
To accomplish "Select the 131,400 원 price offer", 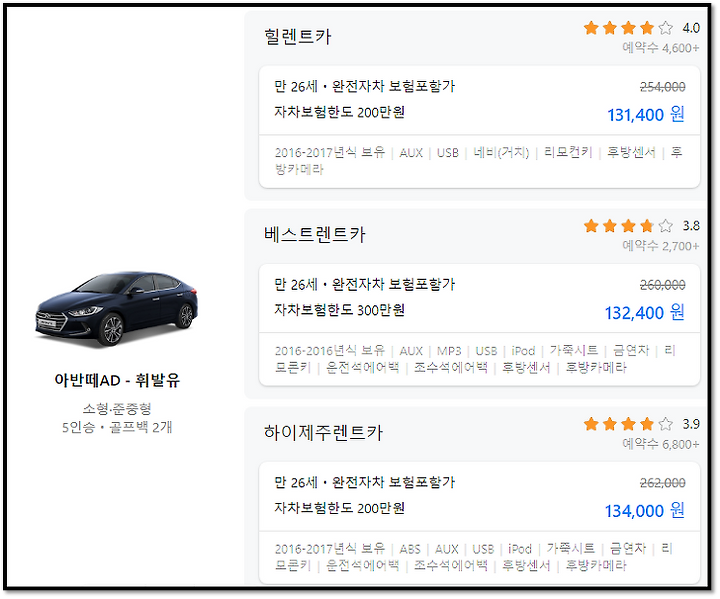I will [x=646, y=114].
